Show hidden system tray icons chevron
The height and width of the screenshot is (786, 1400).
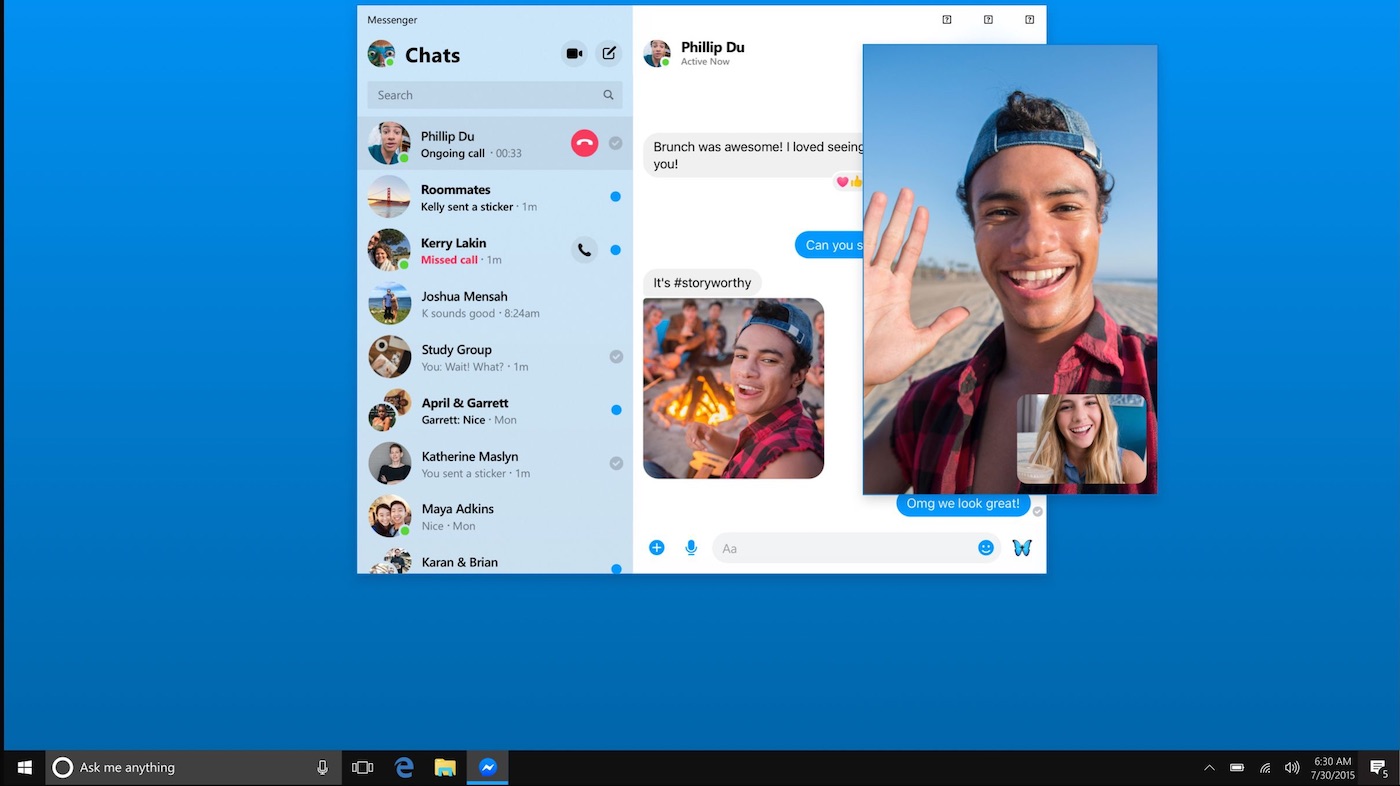(x=1209, y=768)
